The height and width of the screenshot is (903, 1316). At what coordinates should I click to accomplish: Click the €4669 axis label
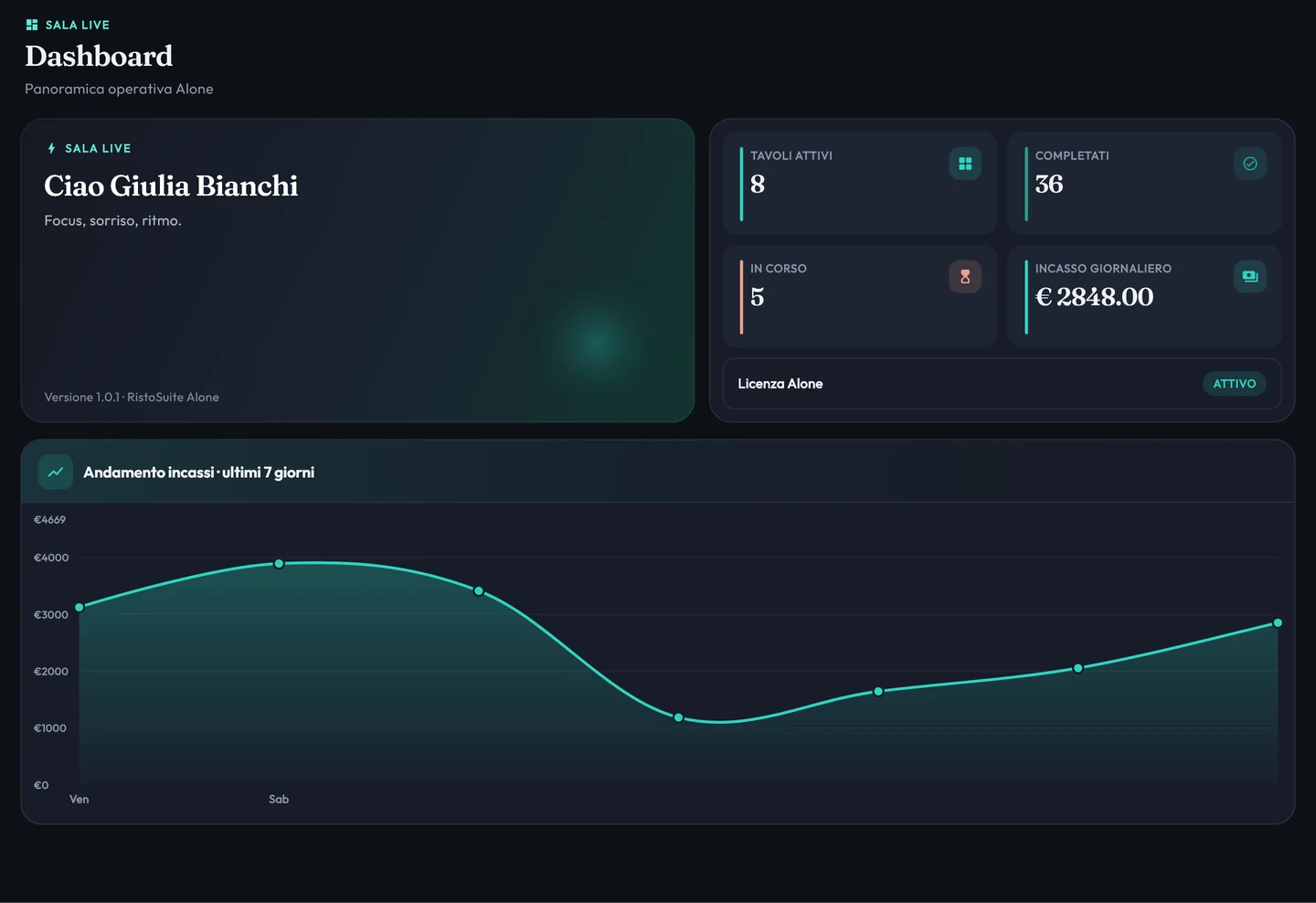click(49, 520)
